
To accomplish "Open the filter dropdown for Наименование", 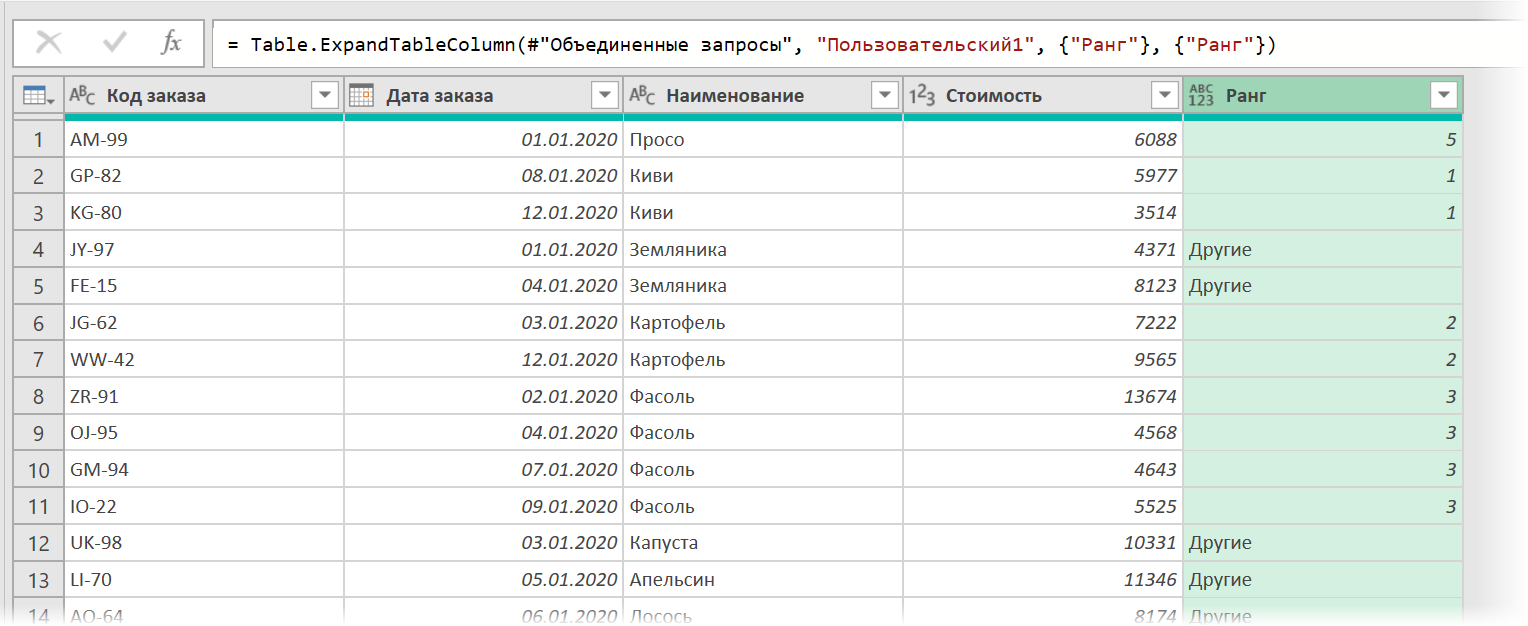I will 884,96.
